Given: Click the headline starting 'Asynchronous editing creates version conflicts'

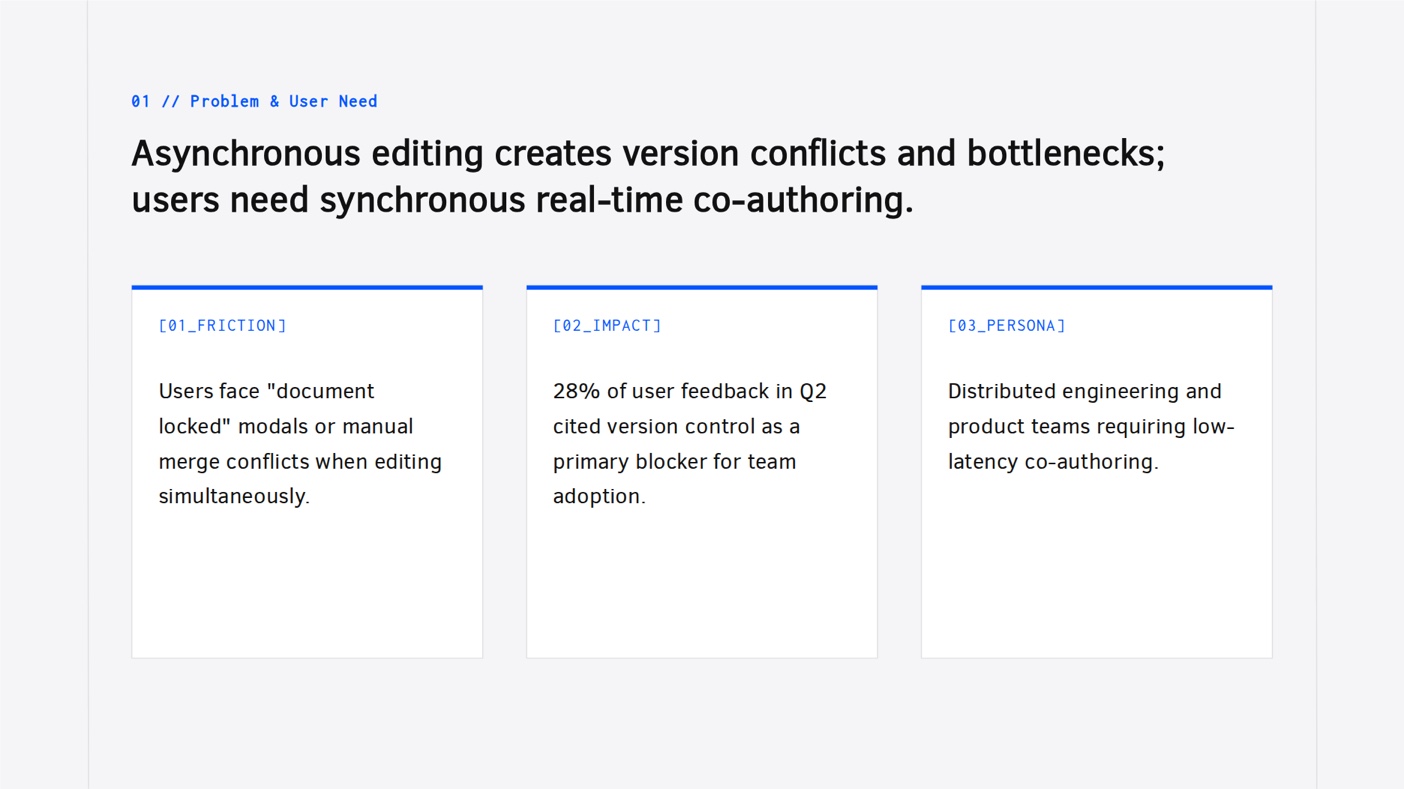Looking at the screenshot, I should point(648,176).
